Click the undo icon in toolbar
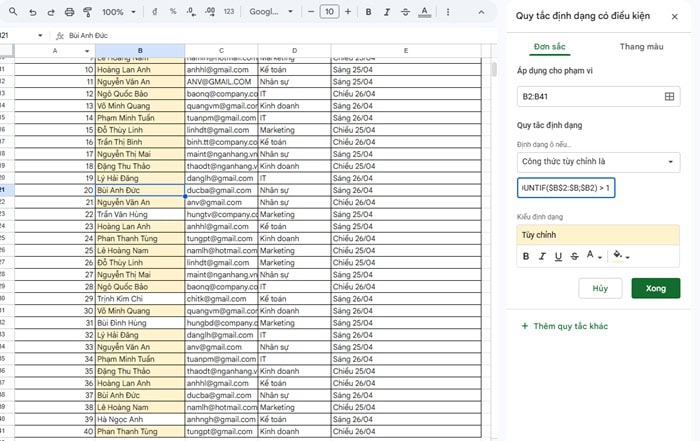 click(33, 12)
